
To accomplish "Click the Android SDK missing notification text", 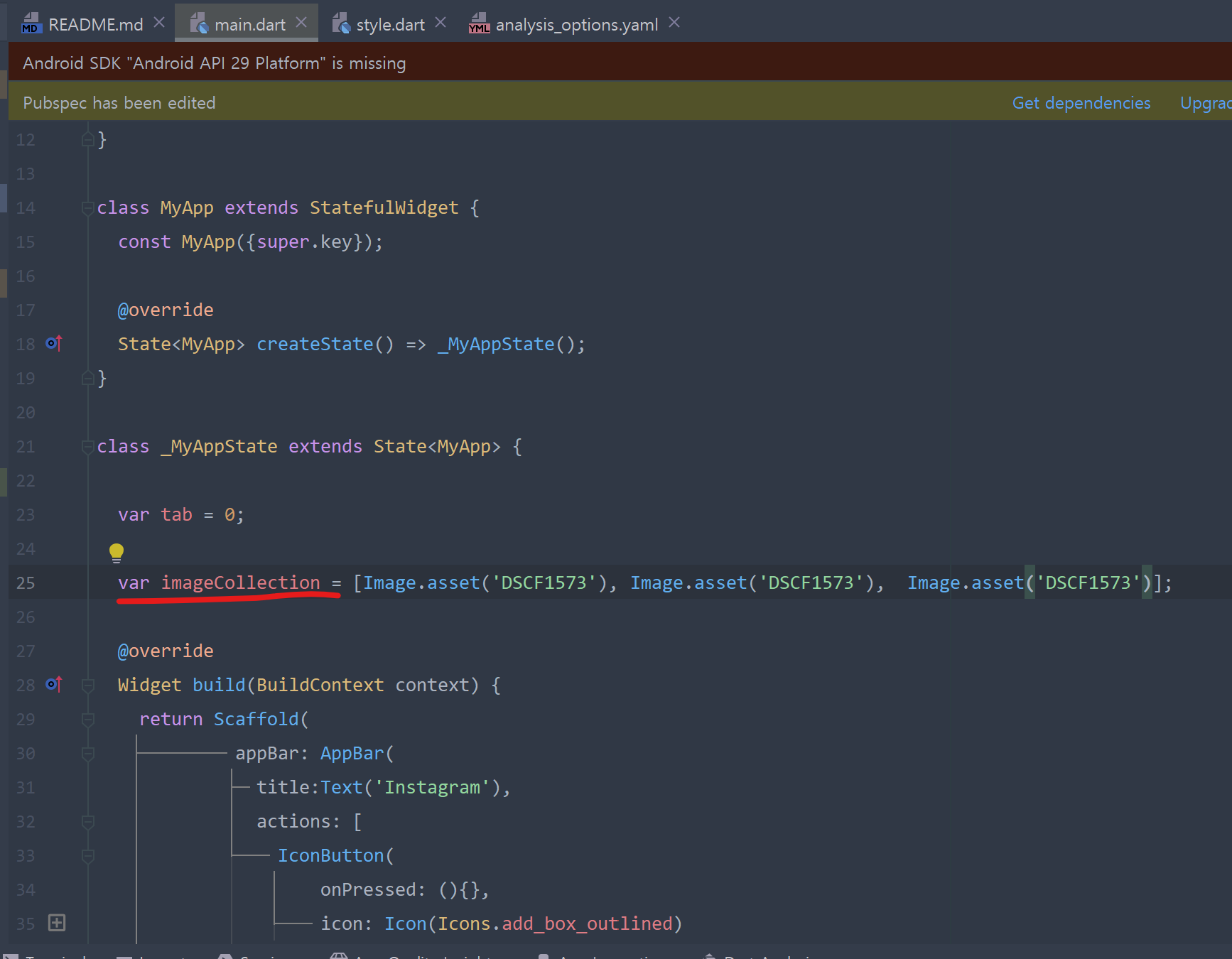I will pyautogui.click(x=215, y=63).
